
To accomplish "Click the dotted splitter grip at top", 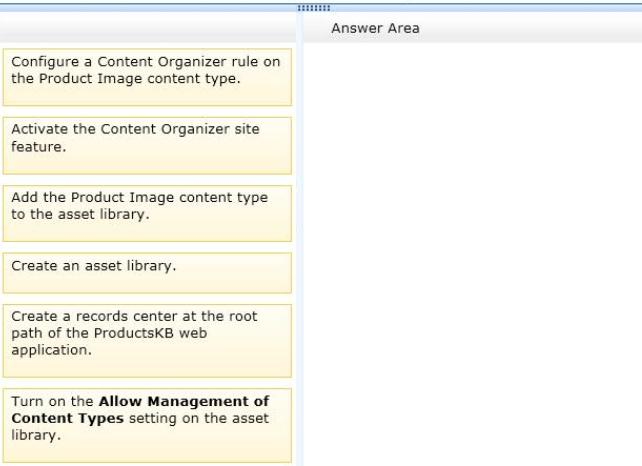I will [x=321, y=4].
